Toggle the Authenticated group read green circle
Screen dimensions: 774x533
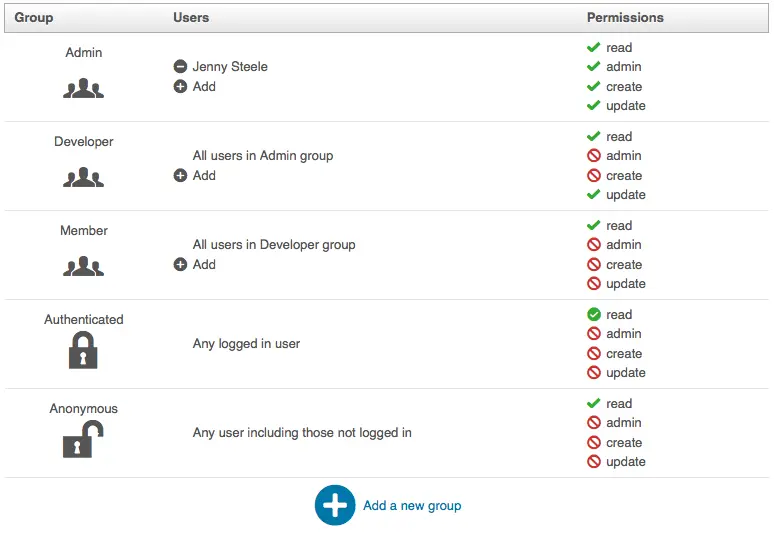pyautogui.click(x=594, y=314)
